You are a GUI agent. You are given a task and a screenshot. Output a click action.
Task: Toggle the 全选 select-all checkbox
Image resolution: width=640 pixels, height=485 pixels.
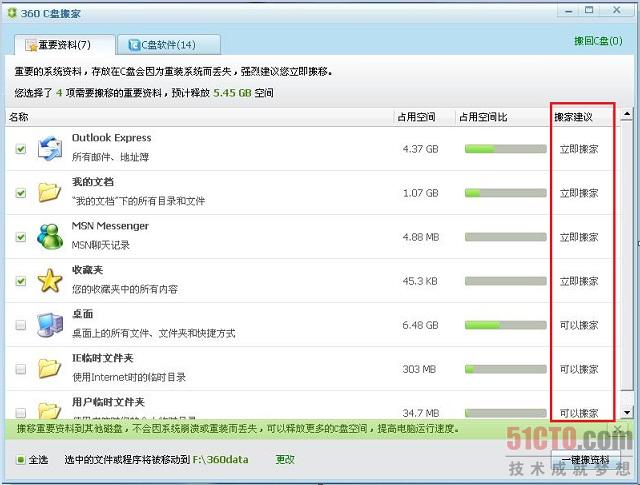pyautogui.click(x=20, y=460)
